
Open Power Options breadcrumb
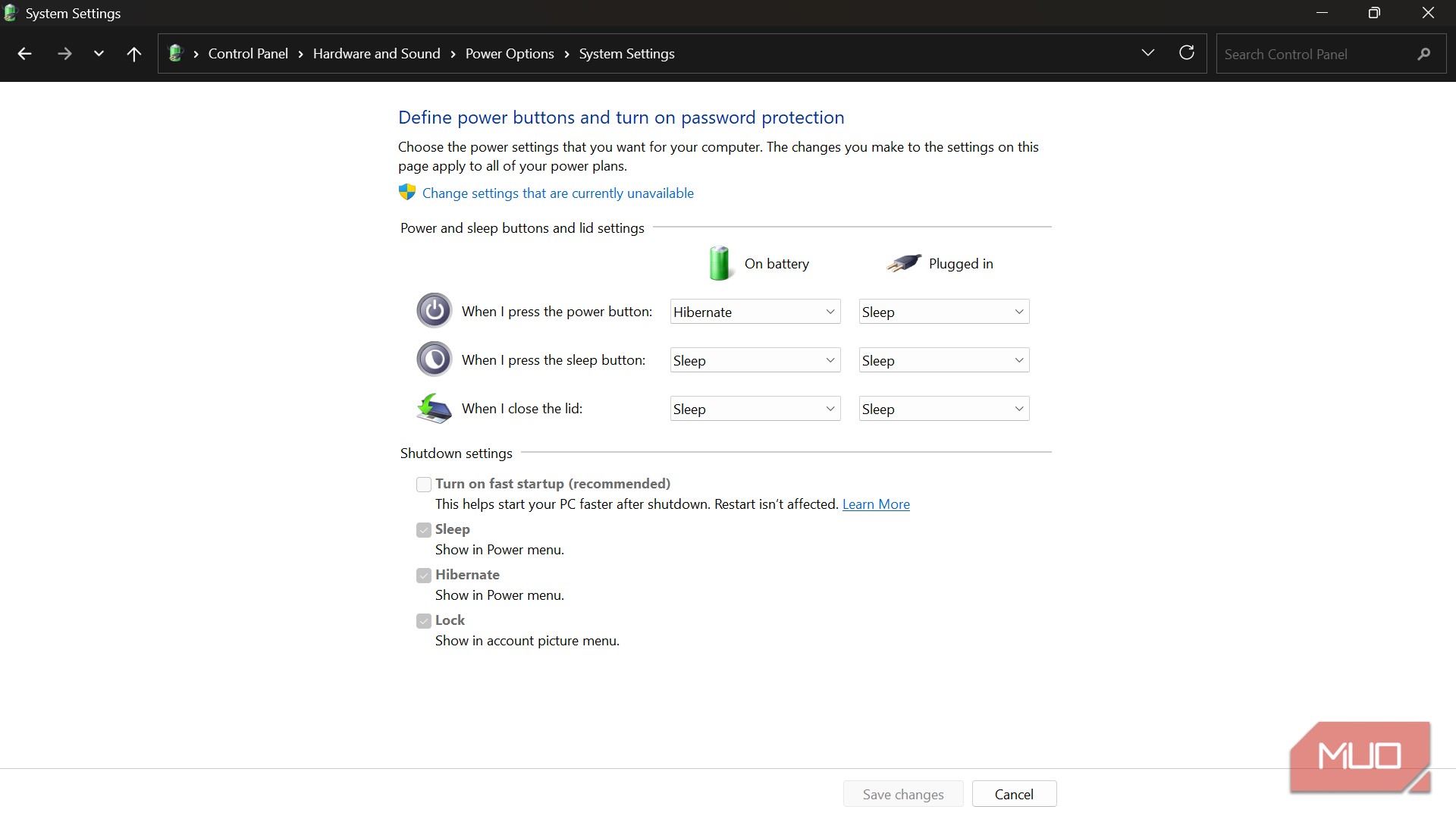point(510,54)
